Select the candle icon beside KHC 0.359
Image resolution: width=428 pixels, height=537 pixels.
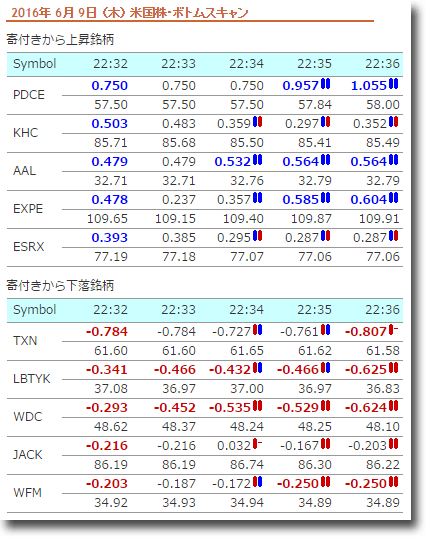257,122
